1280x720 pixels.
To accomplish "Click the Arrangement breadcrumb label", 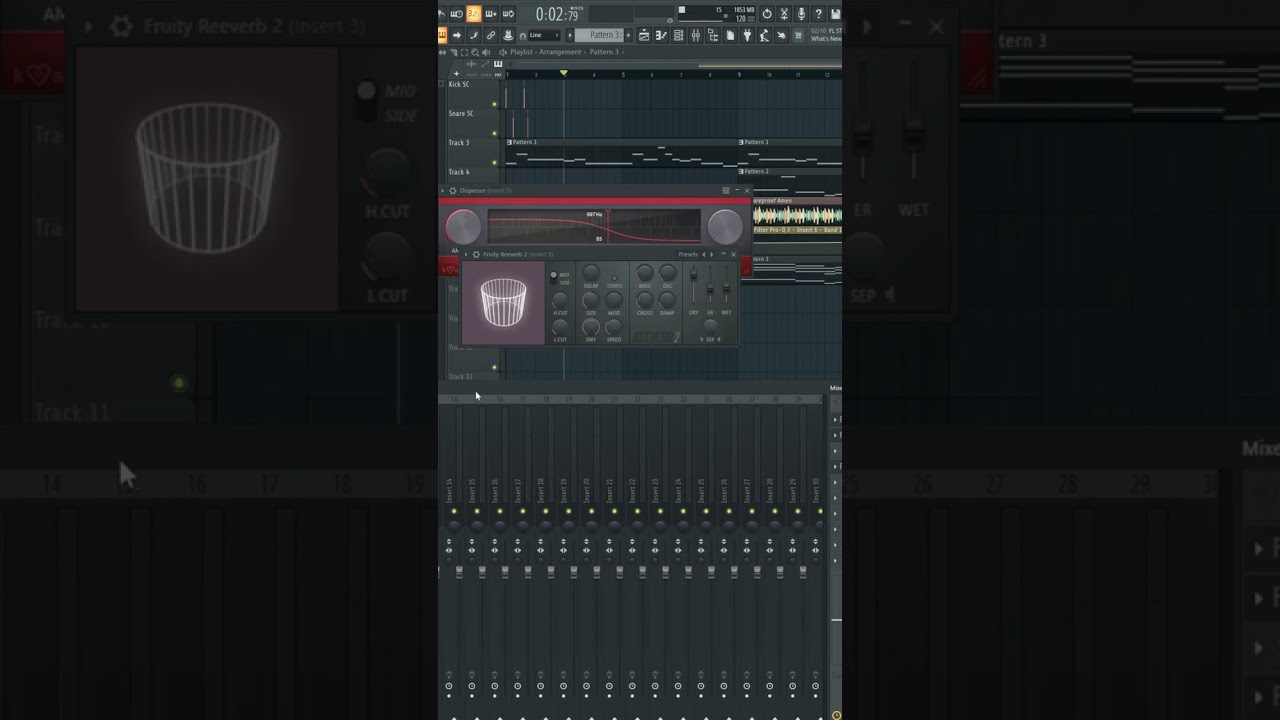I will (560, 52).
